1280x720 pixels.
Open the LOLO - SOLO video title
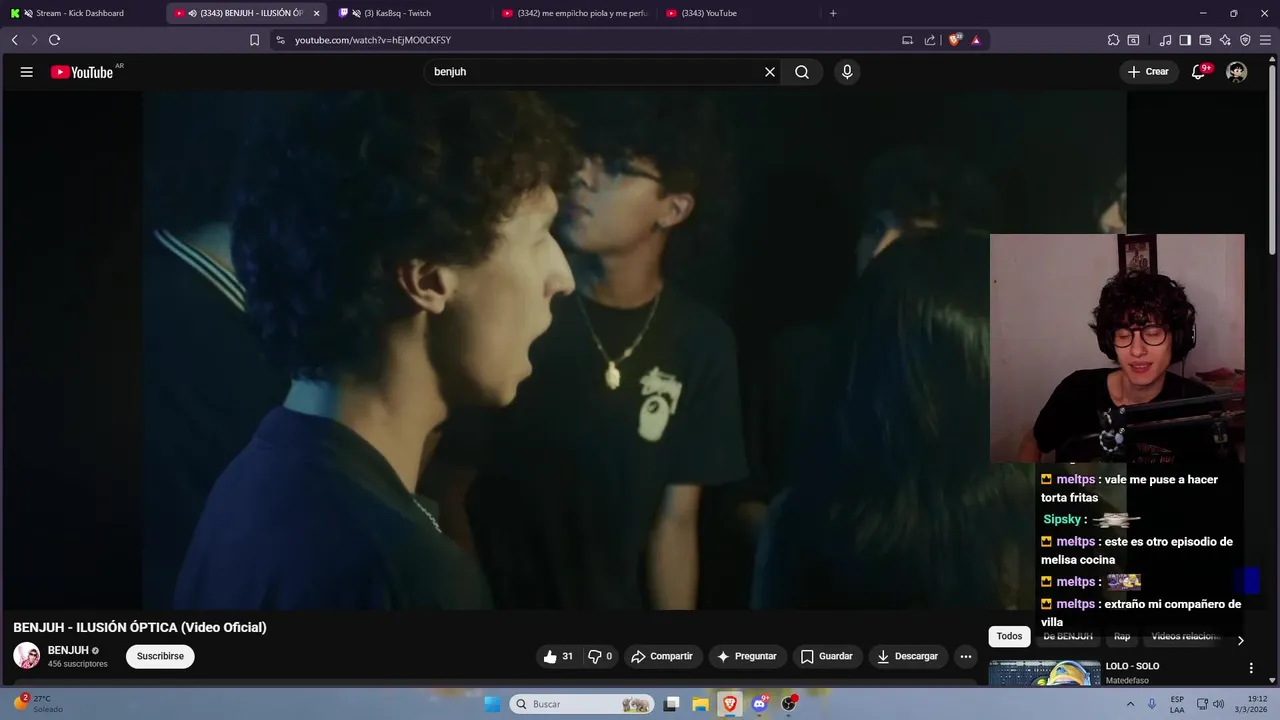1132,666
